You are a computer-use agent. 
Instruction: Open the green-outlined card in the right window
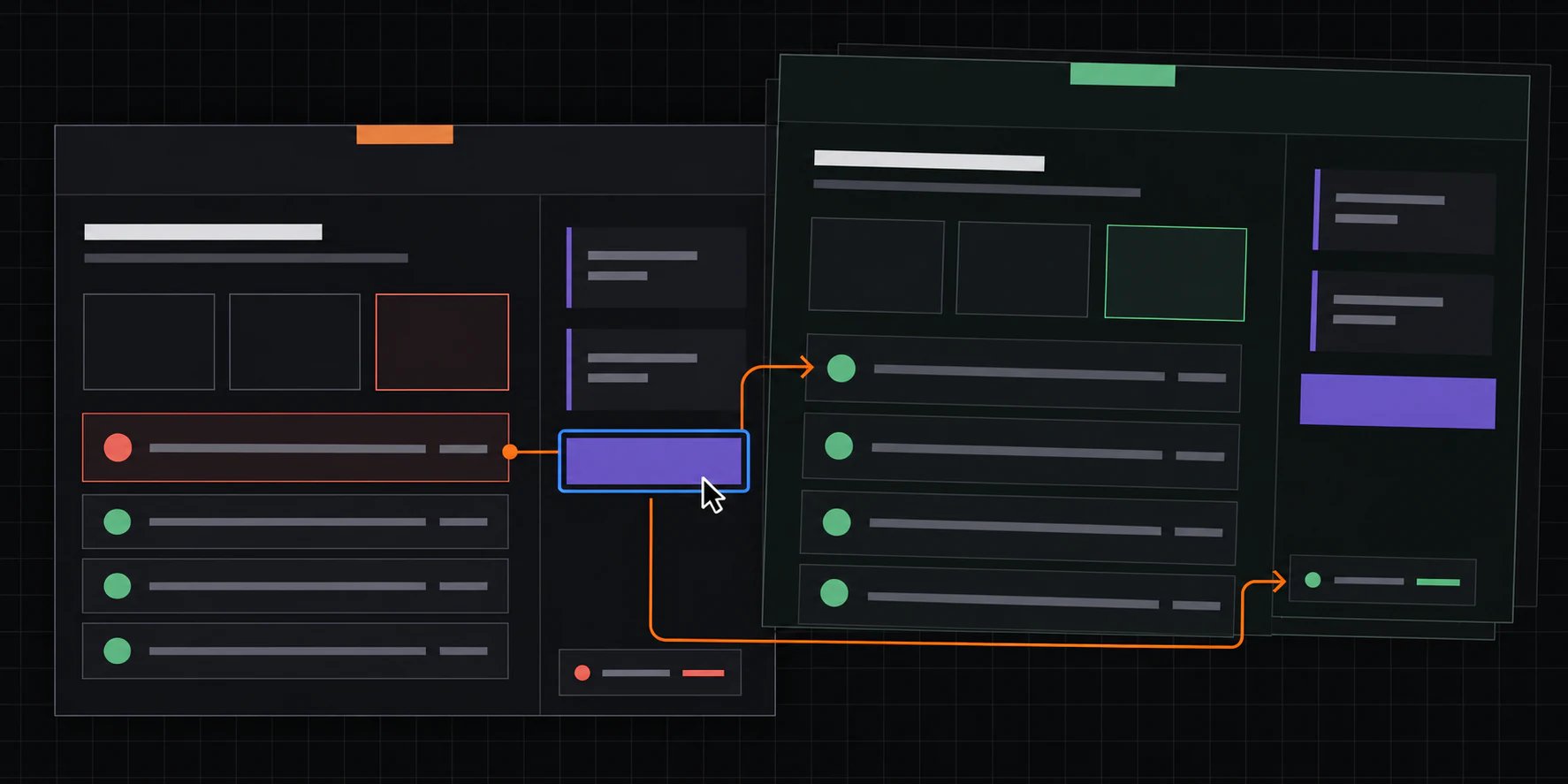tap(1176, 273)
